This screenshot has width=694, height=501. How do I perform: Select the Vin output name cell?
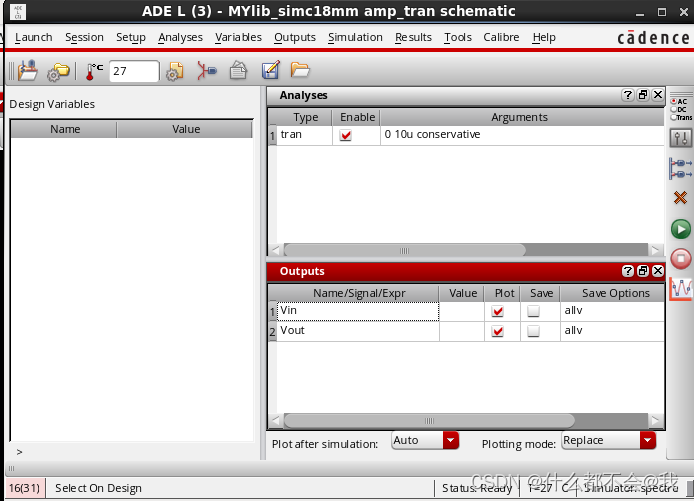pyautogui.click(x=358, y=311)
